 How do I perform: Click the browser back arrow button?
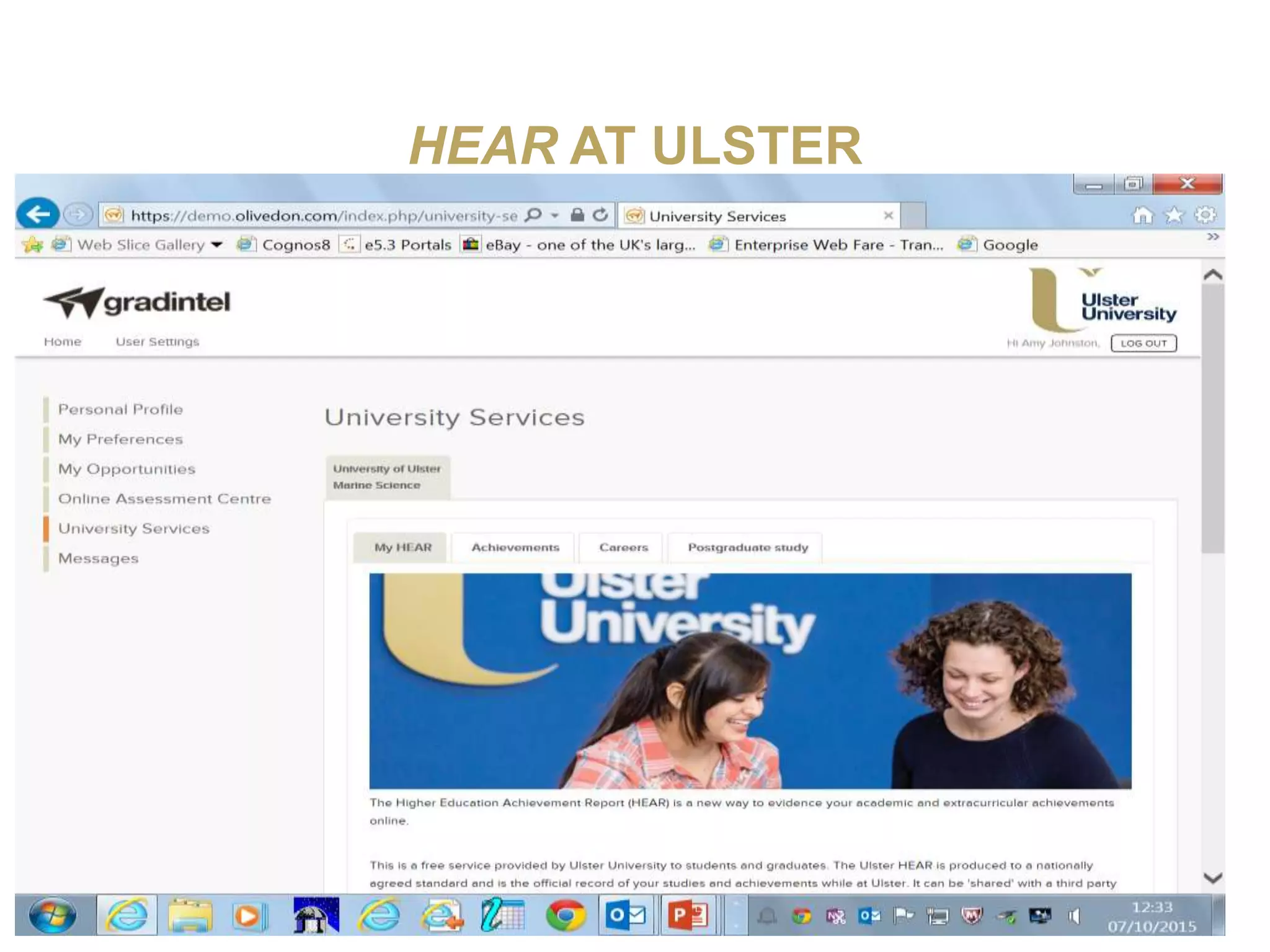(38, 214)
